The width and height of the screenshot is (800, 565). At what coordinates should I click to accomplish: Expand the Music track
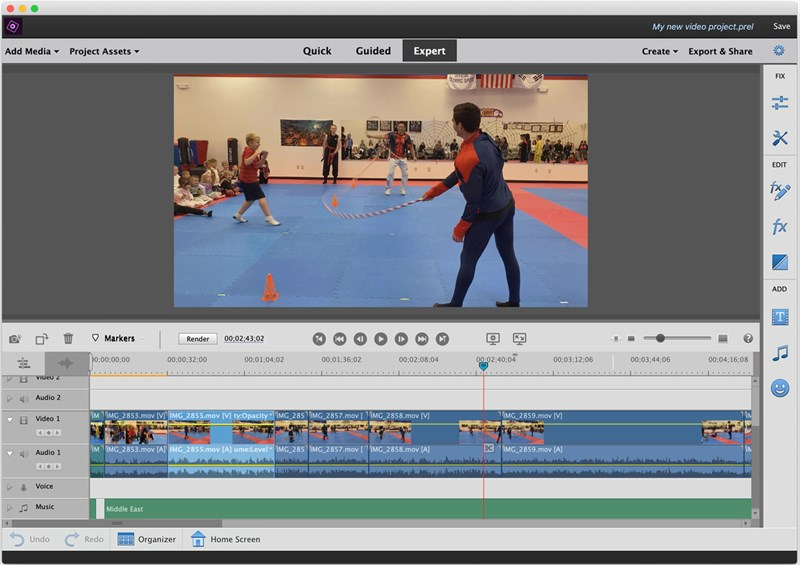(x=10, y=508)
